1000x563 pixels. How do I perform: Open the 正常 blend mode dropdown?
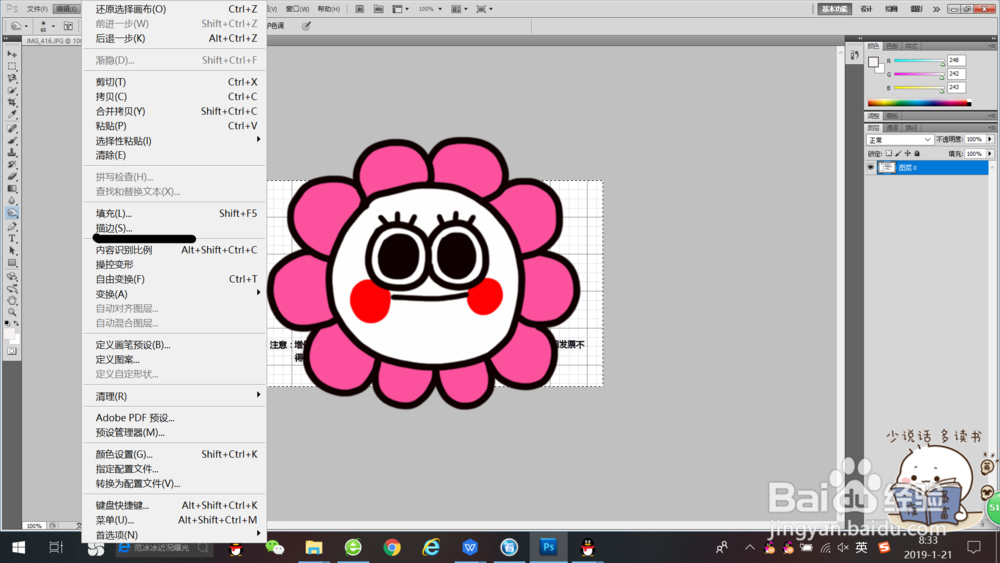[x=899, y=140]
